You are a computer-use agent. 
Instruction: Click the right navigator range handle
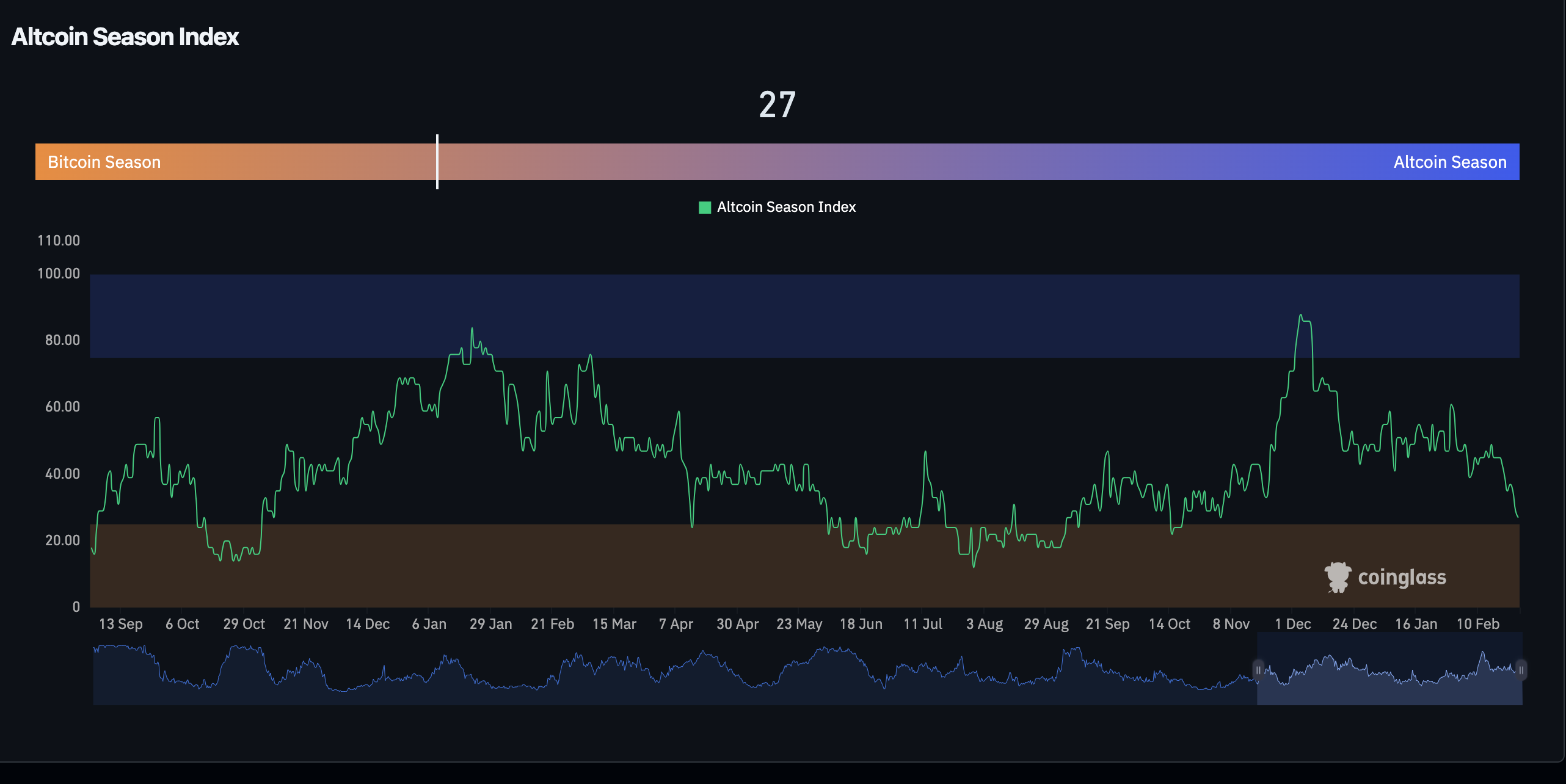(x=1520, y=669)
